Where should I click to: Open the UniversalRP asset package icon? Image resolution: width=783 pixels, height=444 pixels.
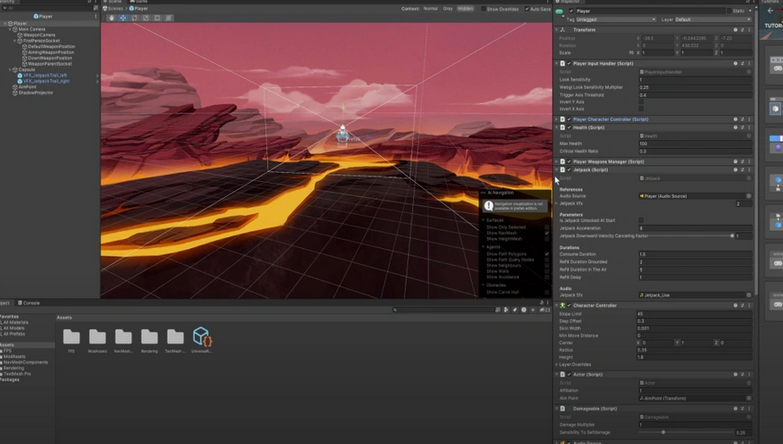pos(201,337)
